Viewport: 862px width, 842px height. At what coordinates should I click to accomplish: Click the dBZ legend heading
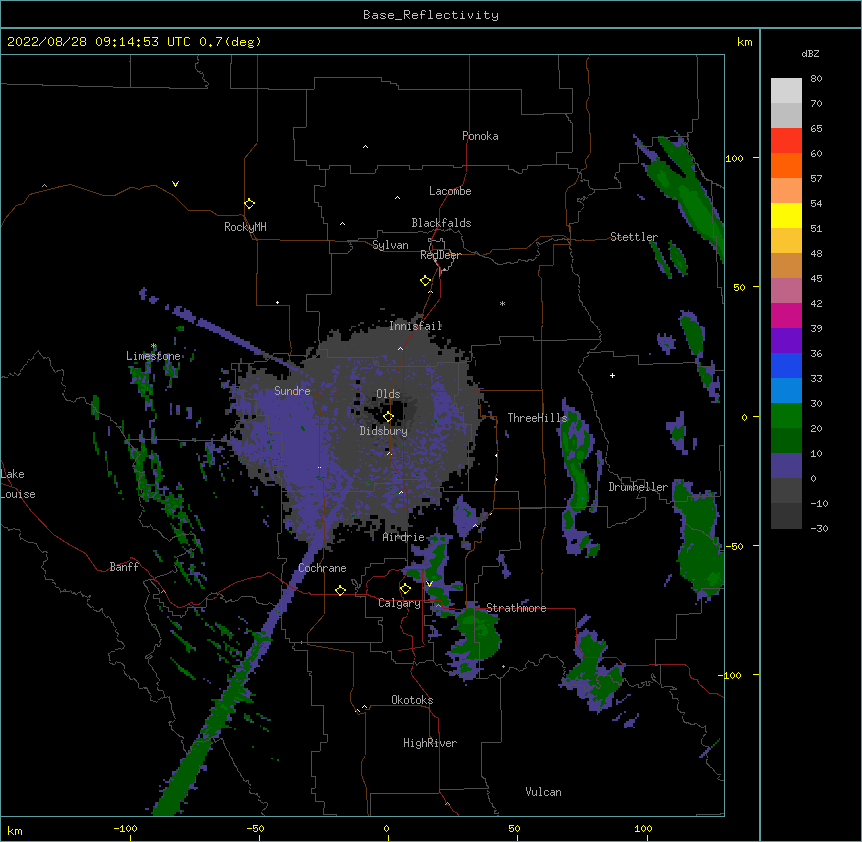pyautogui.click(x=810, y=53)
